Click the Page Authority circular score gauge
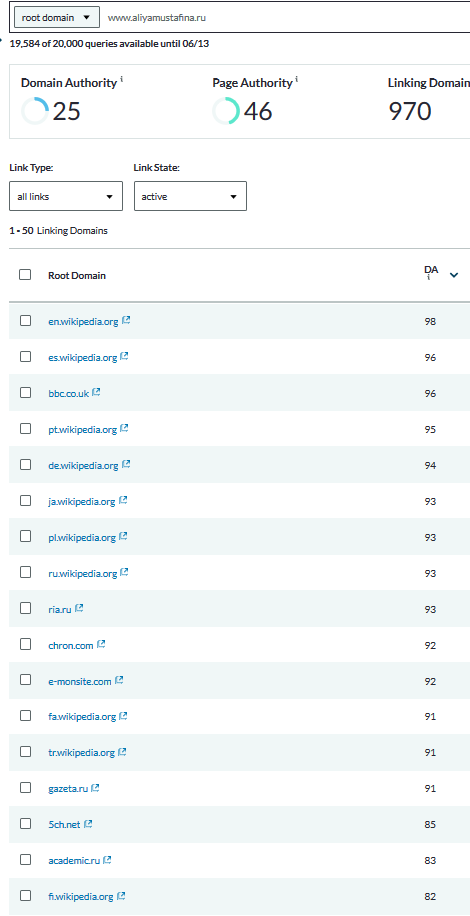This screenshot has height=916, width=470. coord(226,110)
